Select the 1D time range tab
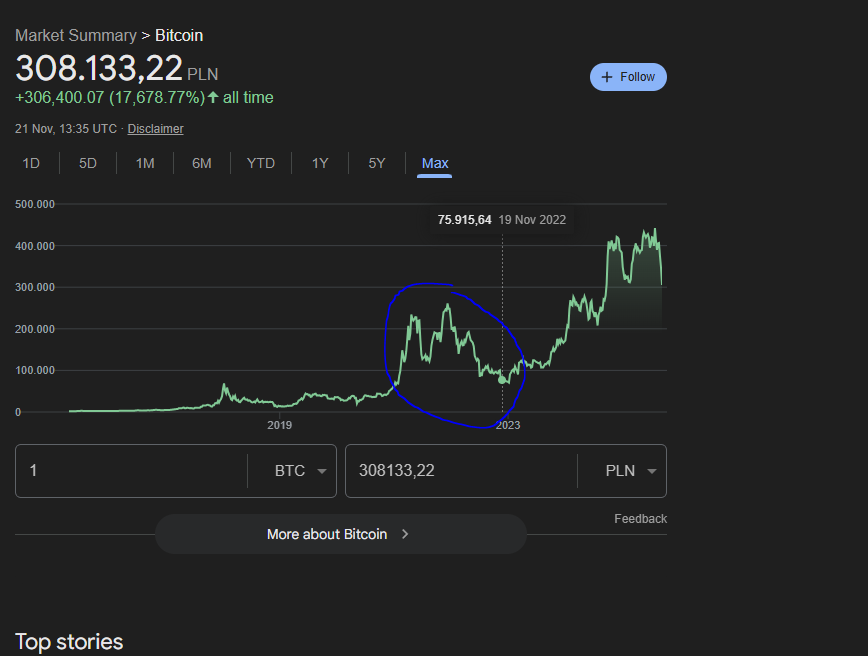This screenshot has height=656, width=868. coord(31,163)
